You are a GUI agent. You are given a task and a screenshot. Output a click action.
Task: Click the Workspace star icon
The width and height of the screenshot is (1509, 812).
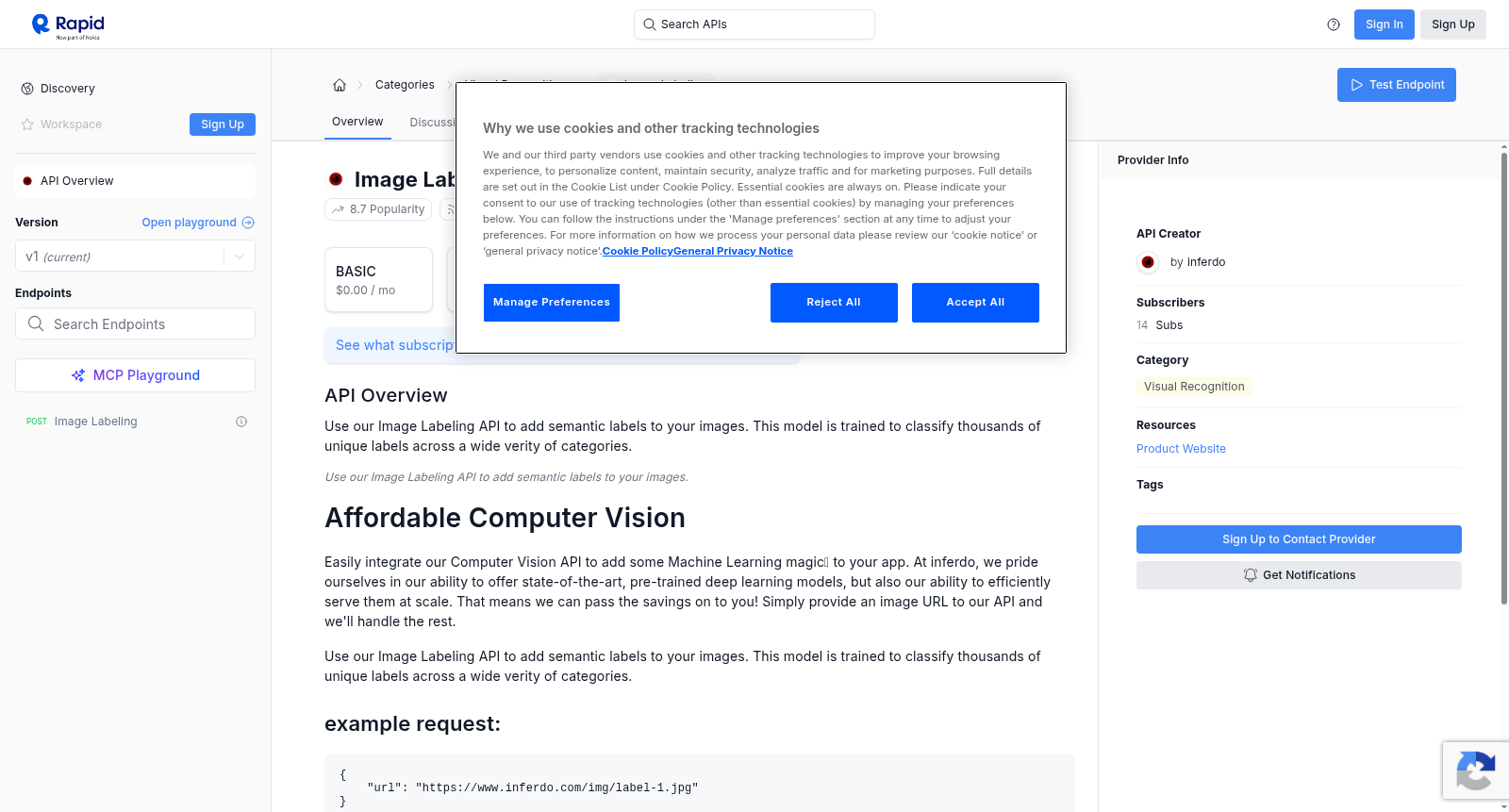click(27, 124)
